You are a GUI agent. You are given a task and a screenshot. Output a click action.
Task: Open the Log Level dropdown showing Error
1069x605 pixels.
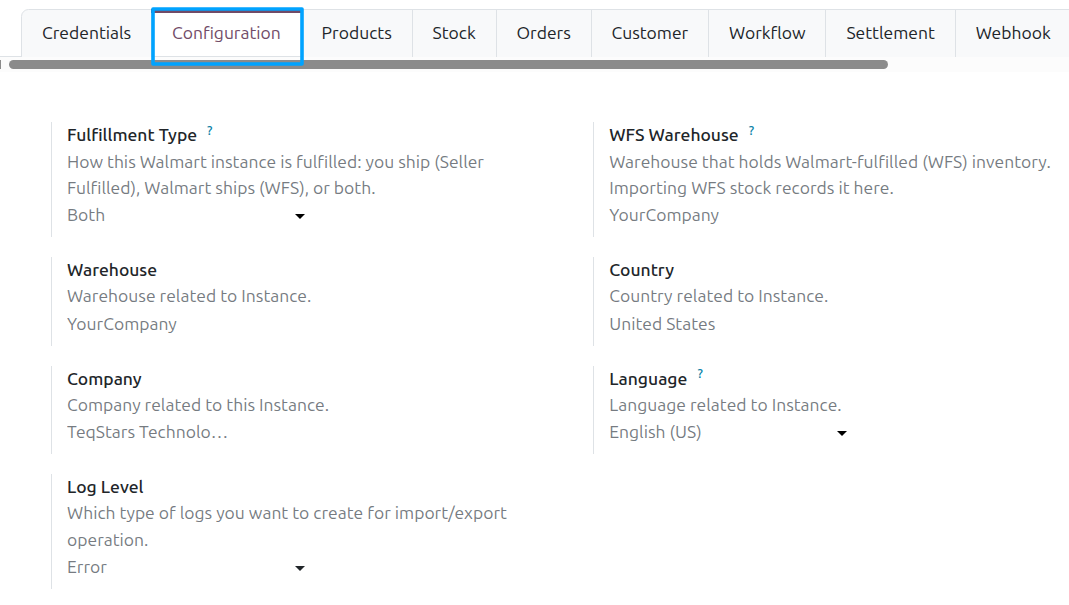[x=186, y=567]
